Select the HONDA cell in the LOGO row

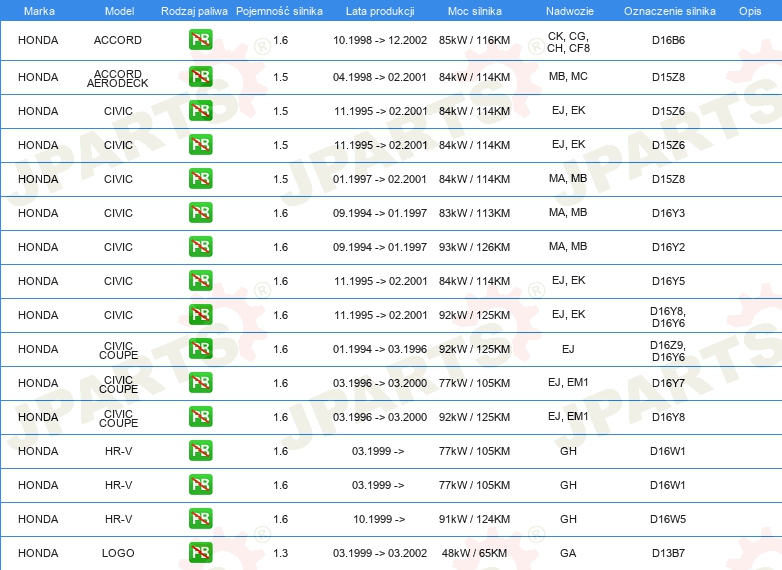pyautogui.click(x=38, y=553)
